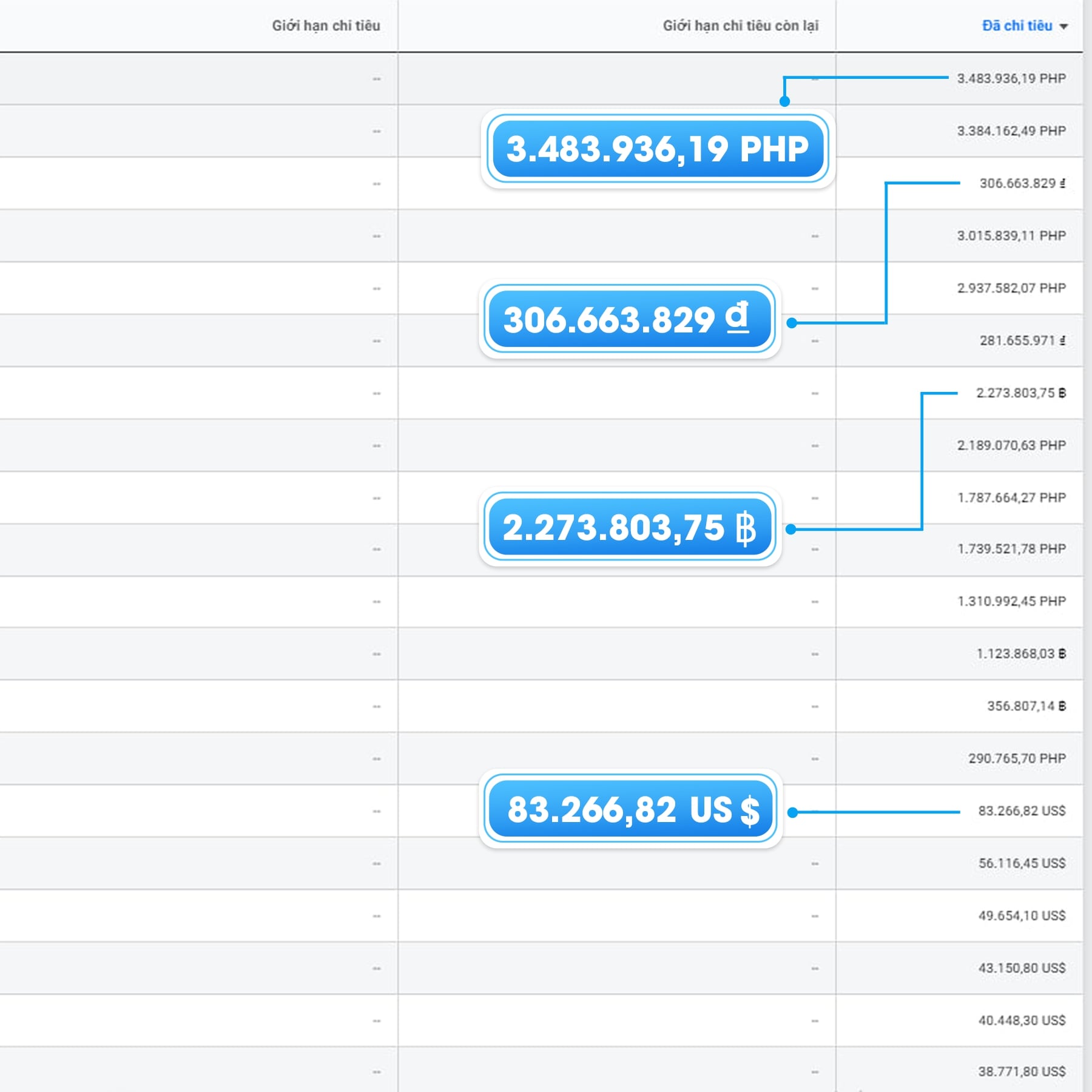The width and height of the screenshot is (1092, 1092).
Task: Click the 1.787.664,27 PHP table cell
Action: tap(1011, 498)
